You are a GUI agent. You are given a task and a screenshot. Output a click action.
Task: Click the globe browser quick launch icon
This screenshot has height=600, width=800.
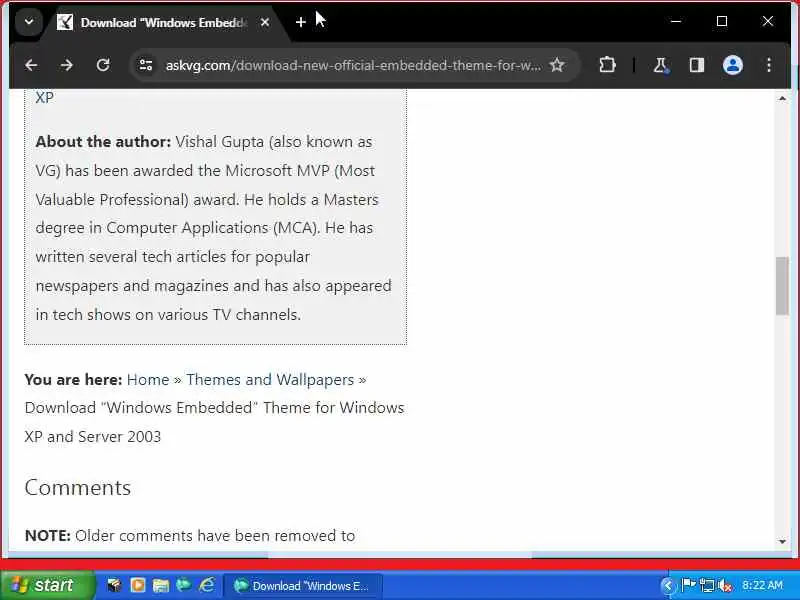click(184, 585)
